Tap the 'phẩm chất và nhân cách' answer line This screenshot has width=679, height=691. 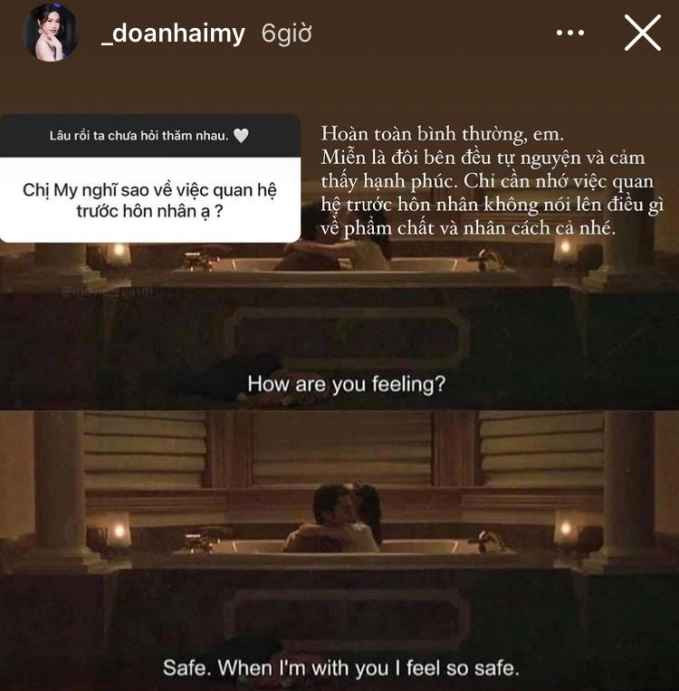467,229
